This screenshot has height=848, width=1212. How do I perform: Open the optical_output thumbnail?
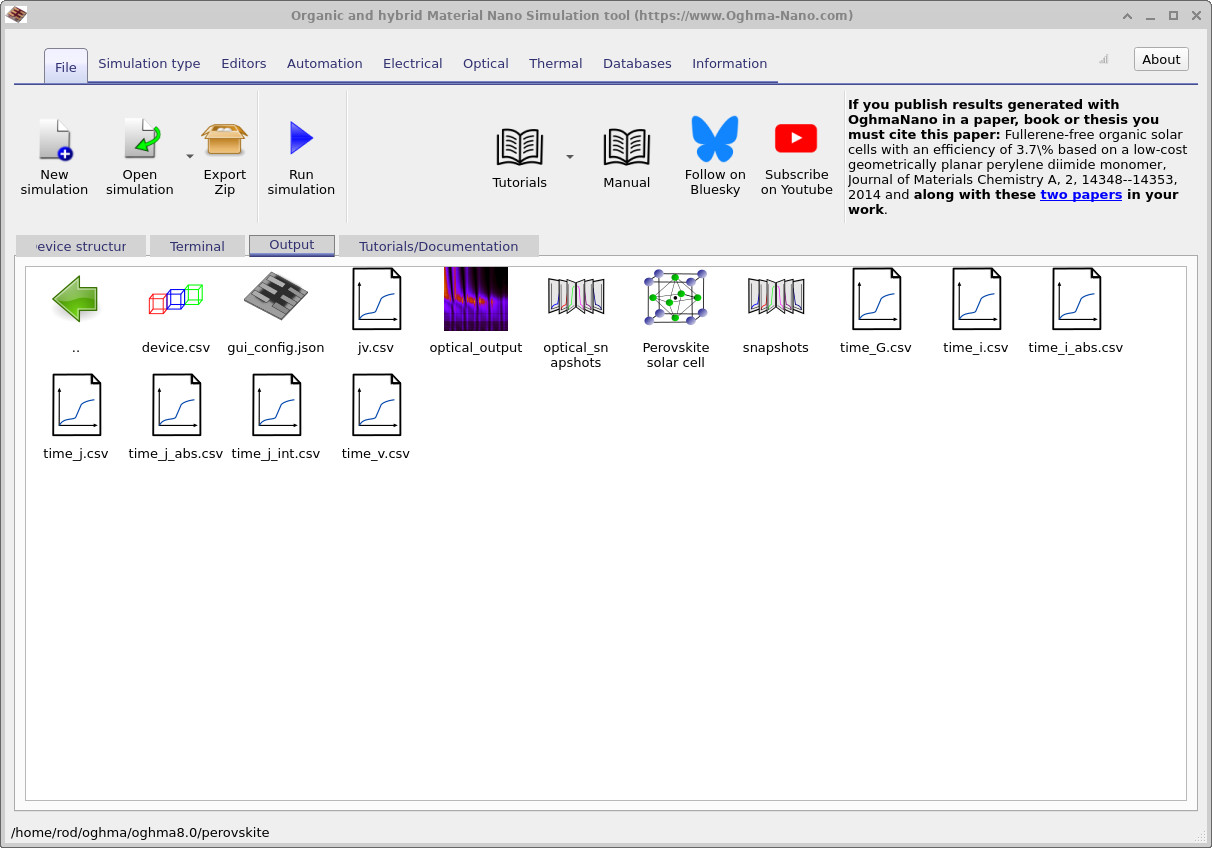click(x=476, y=299)
